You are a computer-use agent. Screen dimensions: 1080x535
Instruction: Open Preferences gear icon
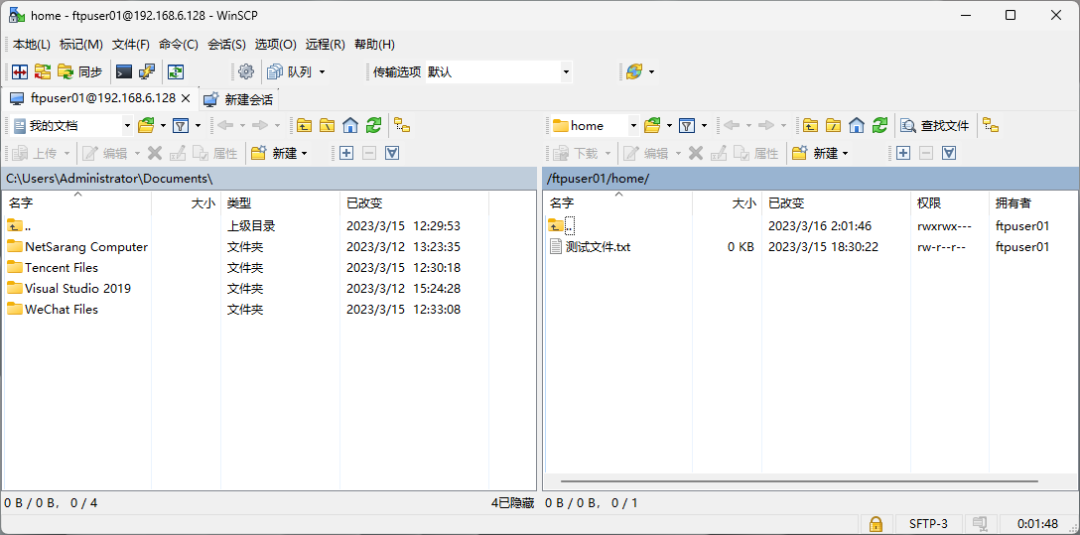(x=246, y=72)
